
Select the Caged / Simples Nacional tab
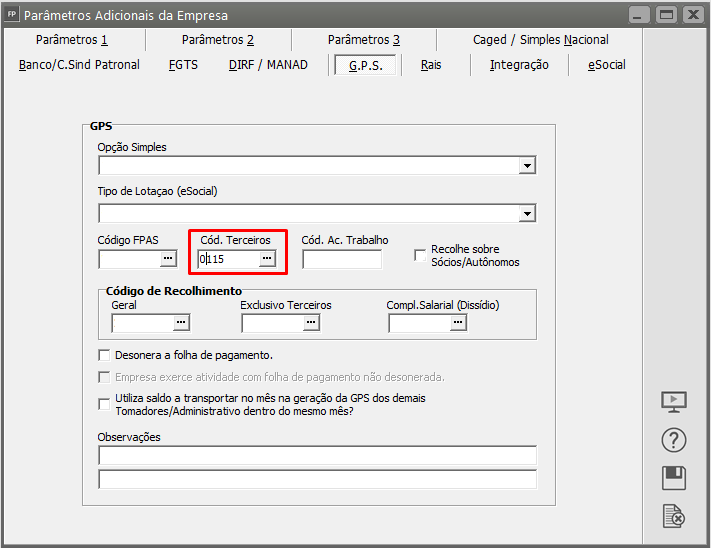pyautogui.click(x=540, y=40)
